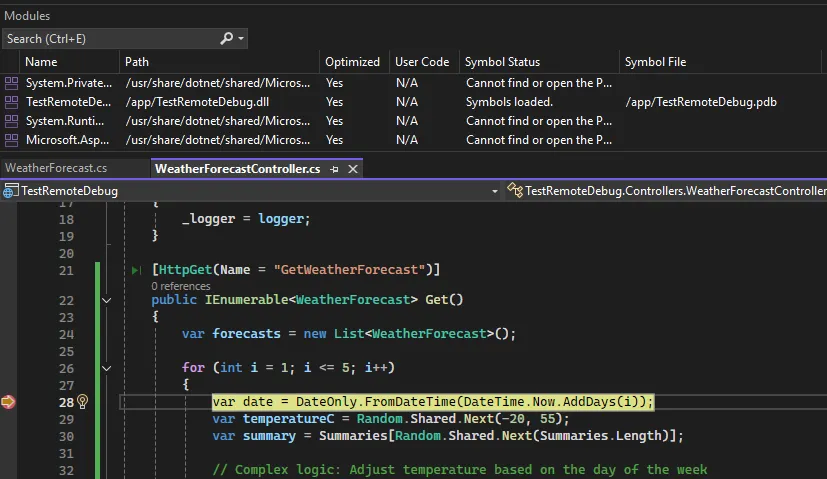
Task: Select the Microsoft.Asp... module name
Action: point(68,140)
